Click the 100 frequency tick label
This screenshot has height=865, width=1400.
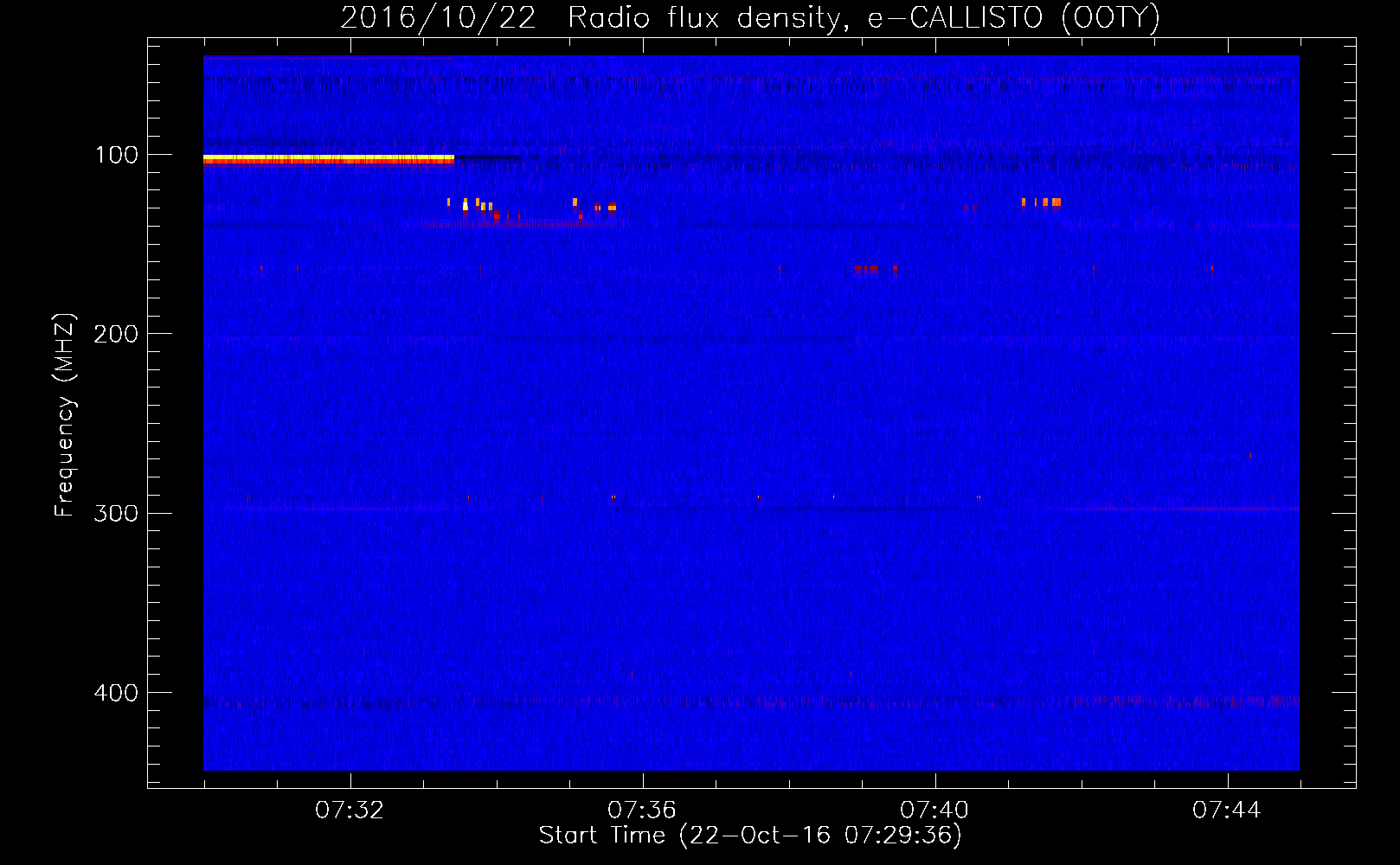coord(117,155)
